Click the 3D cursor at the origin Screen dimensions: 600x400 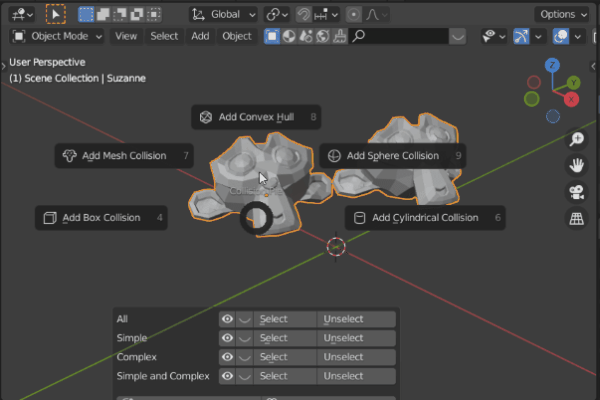pos(336,247)
